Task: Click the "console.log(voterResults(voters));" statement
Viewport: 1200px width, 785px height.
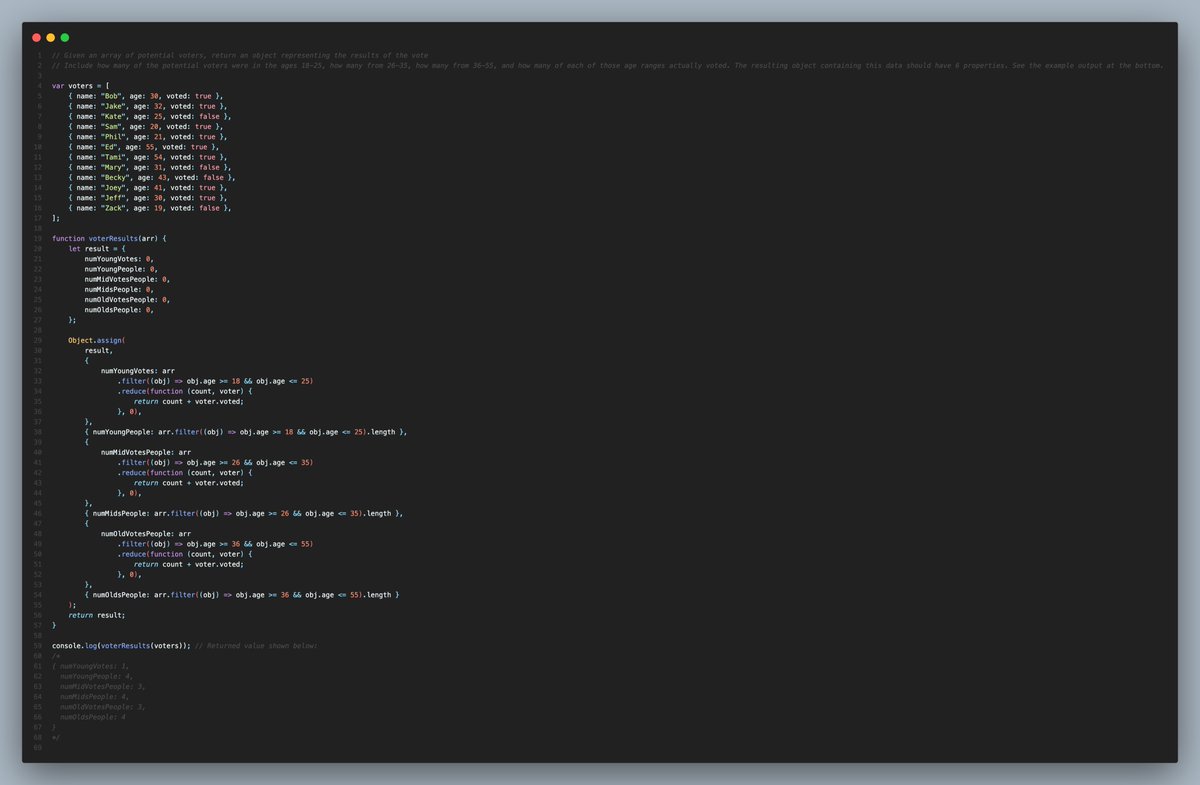Action: (121, 645)
